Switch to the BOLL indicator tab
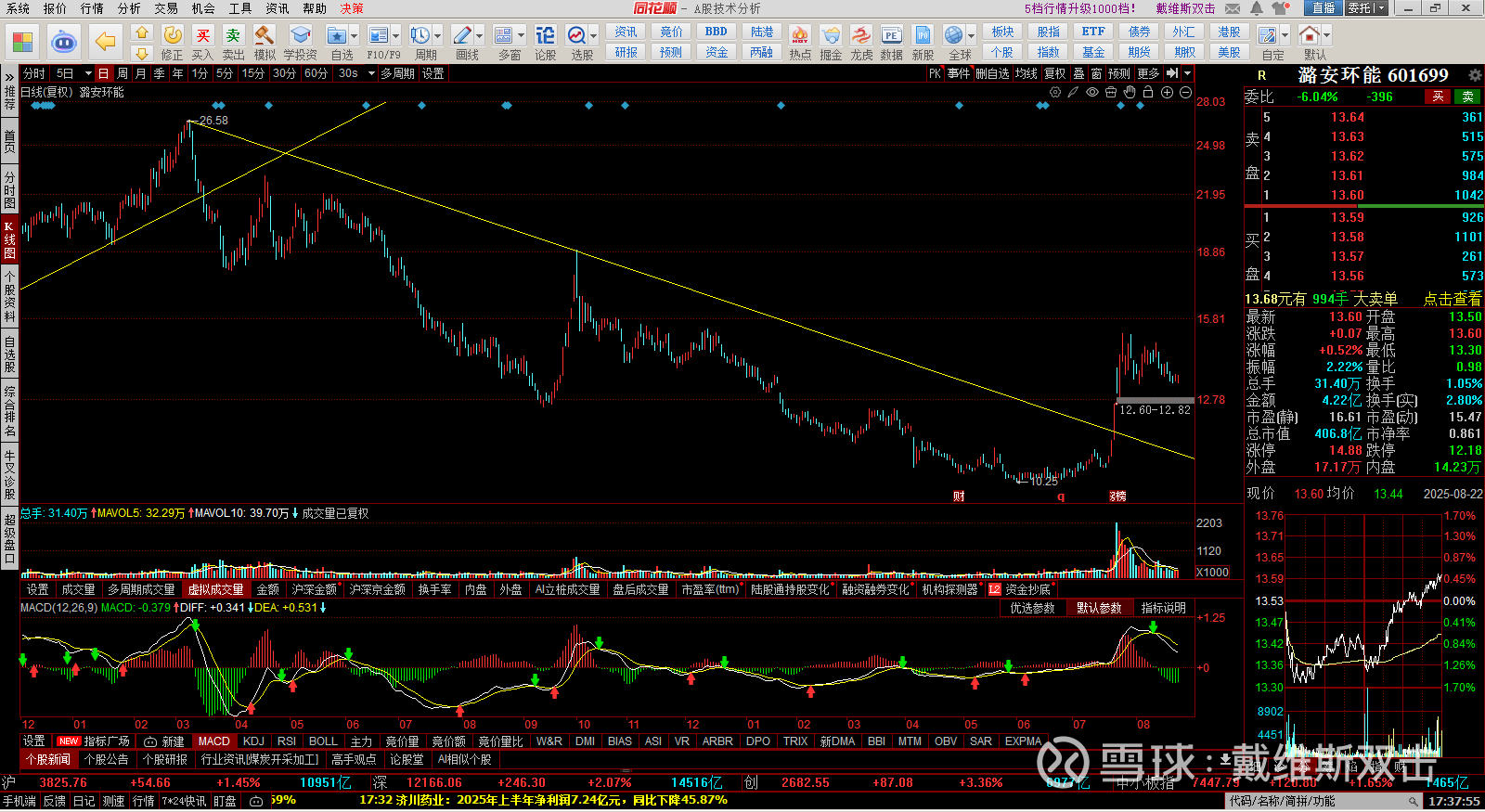This screenshot has height=812, width=1485. tap(323, 741)
